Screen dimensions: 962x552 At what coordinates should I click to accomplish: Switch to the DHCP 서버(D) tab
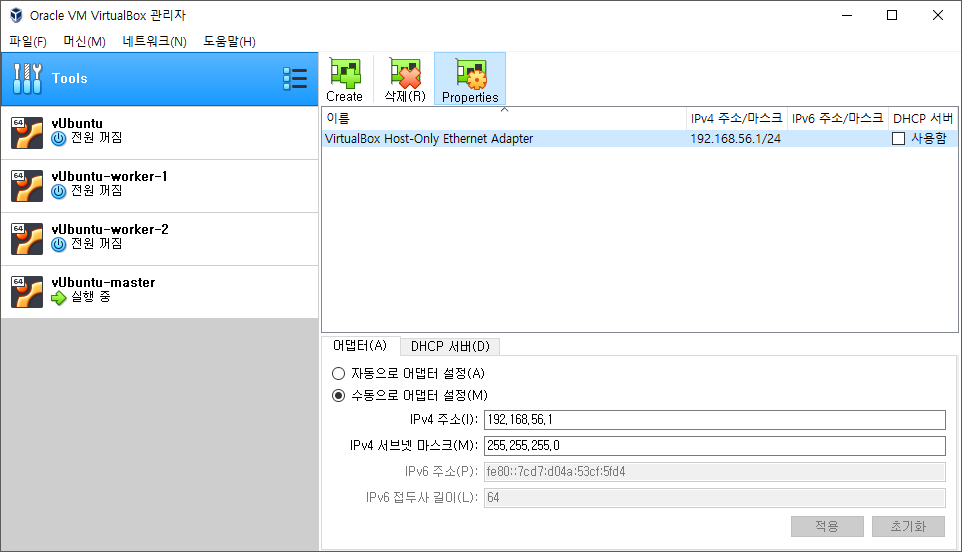[450, 347]
